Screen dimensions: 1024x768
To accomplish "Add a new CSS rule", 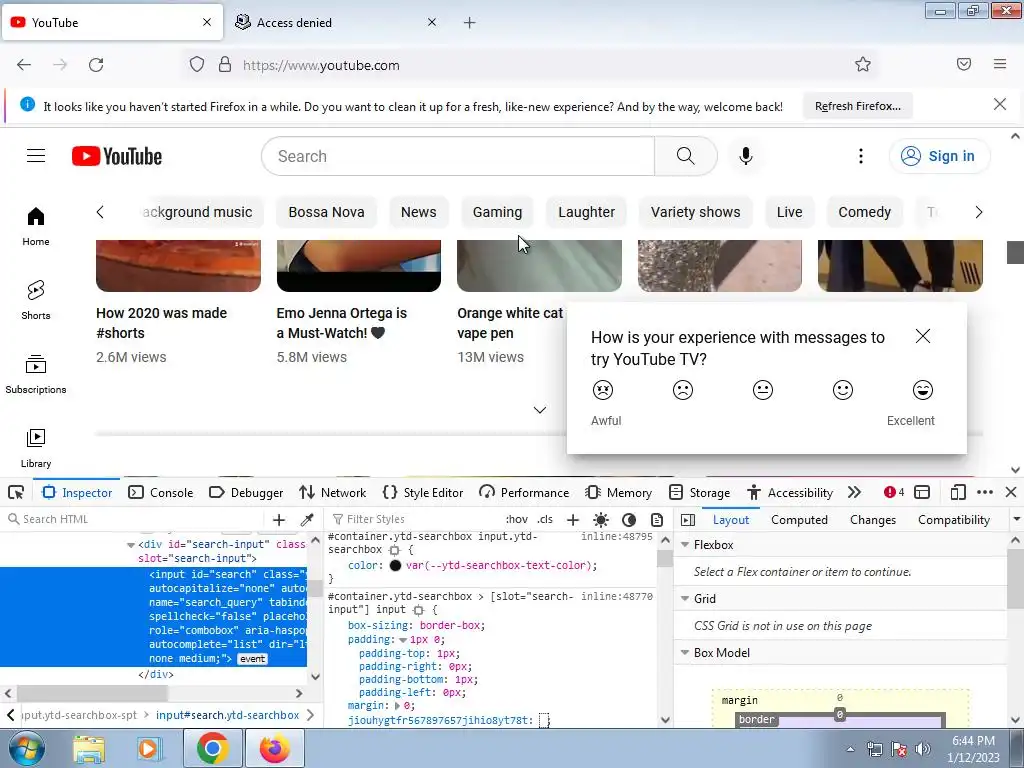I will click(573, 520).
